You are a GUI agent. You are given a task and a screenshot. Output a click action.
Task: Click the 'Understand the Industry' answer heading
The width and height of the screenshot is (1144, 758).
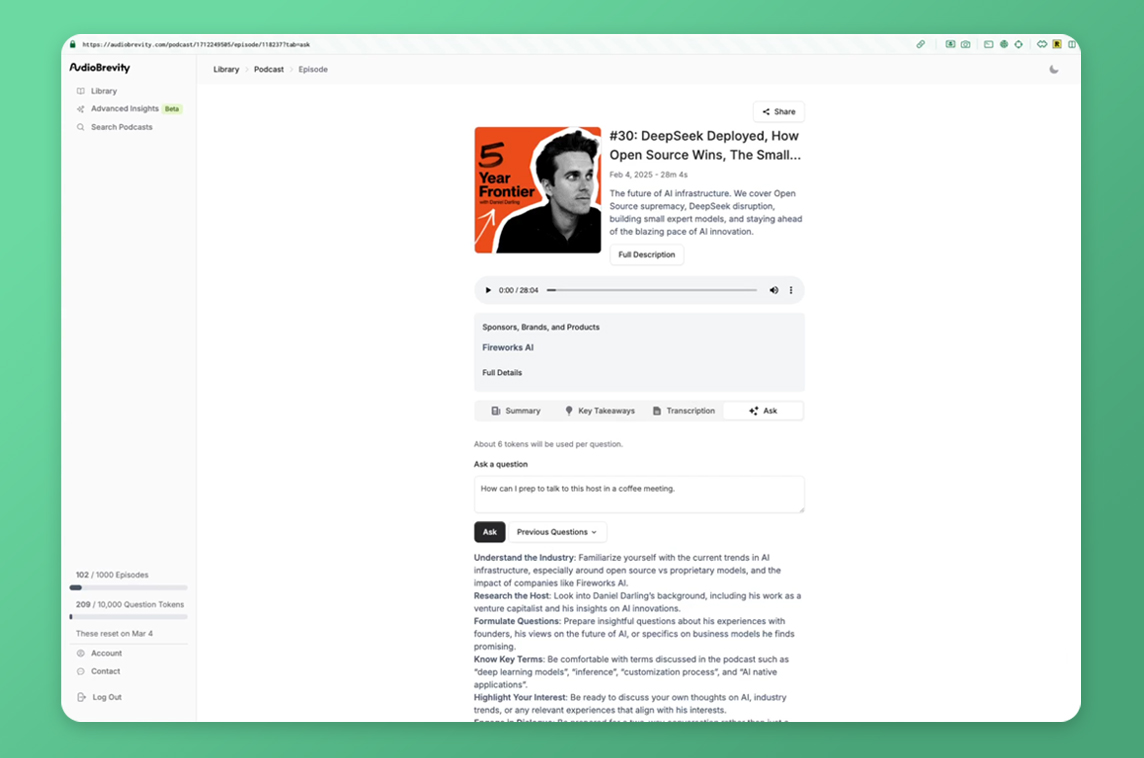[x=525, y=557]
